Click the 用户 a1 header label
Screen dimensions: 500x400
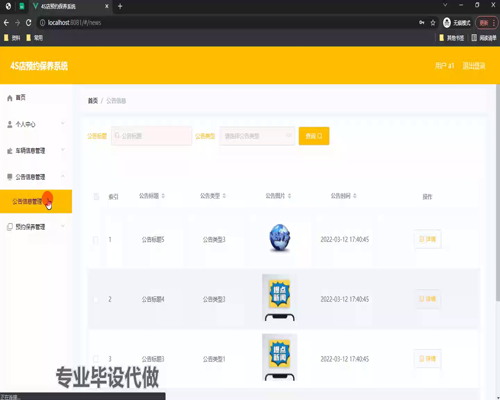pos(444,66)
